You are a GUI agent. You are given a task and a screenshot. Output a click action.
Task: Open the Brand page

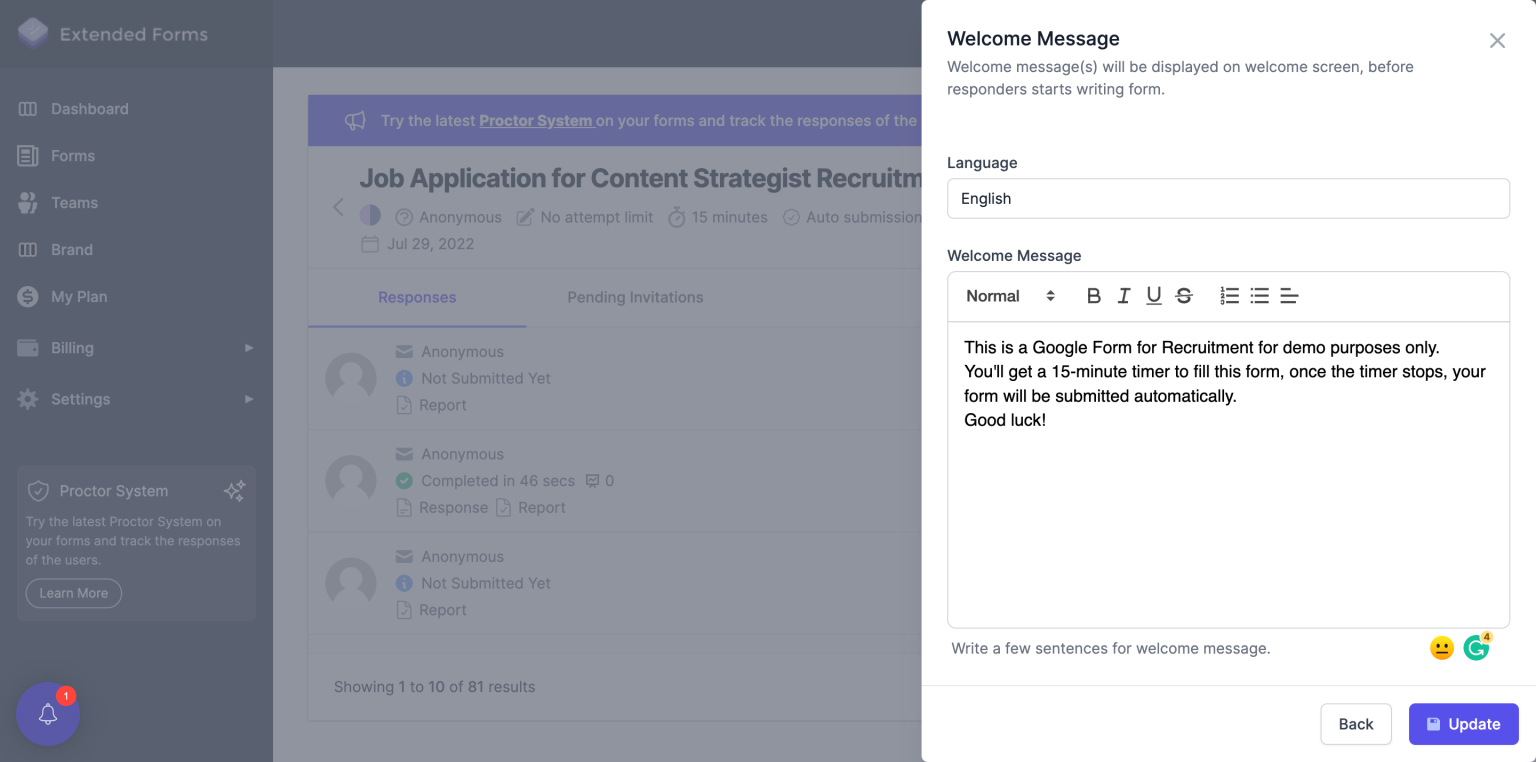pyautogui.click(x=73, y=249)
